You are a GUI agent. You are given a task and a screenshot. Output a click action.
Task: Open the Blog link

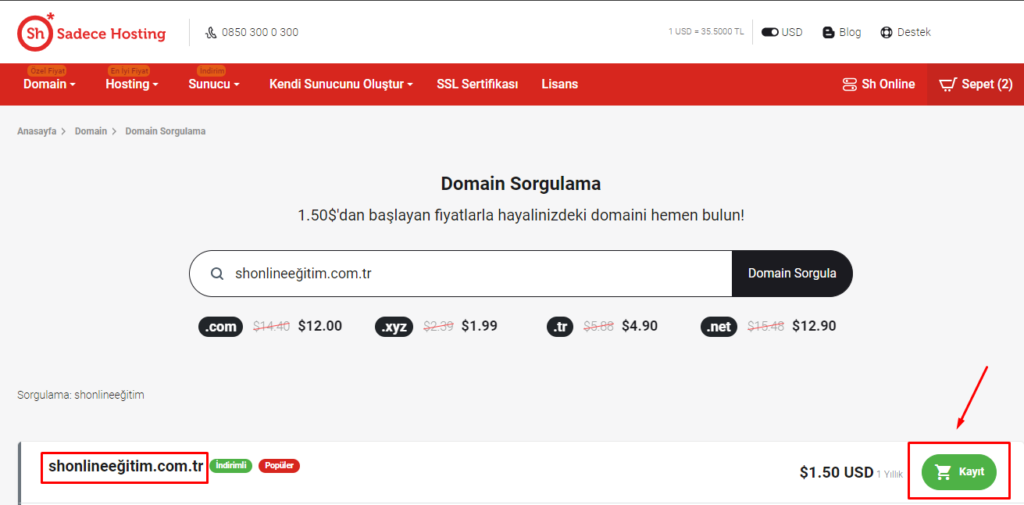tap(850, 32)
